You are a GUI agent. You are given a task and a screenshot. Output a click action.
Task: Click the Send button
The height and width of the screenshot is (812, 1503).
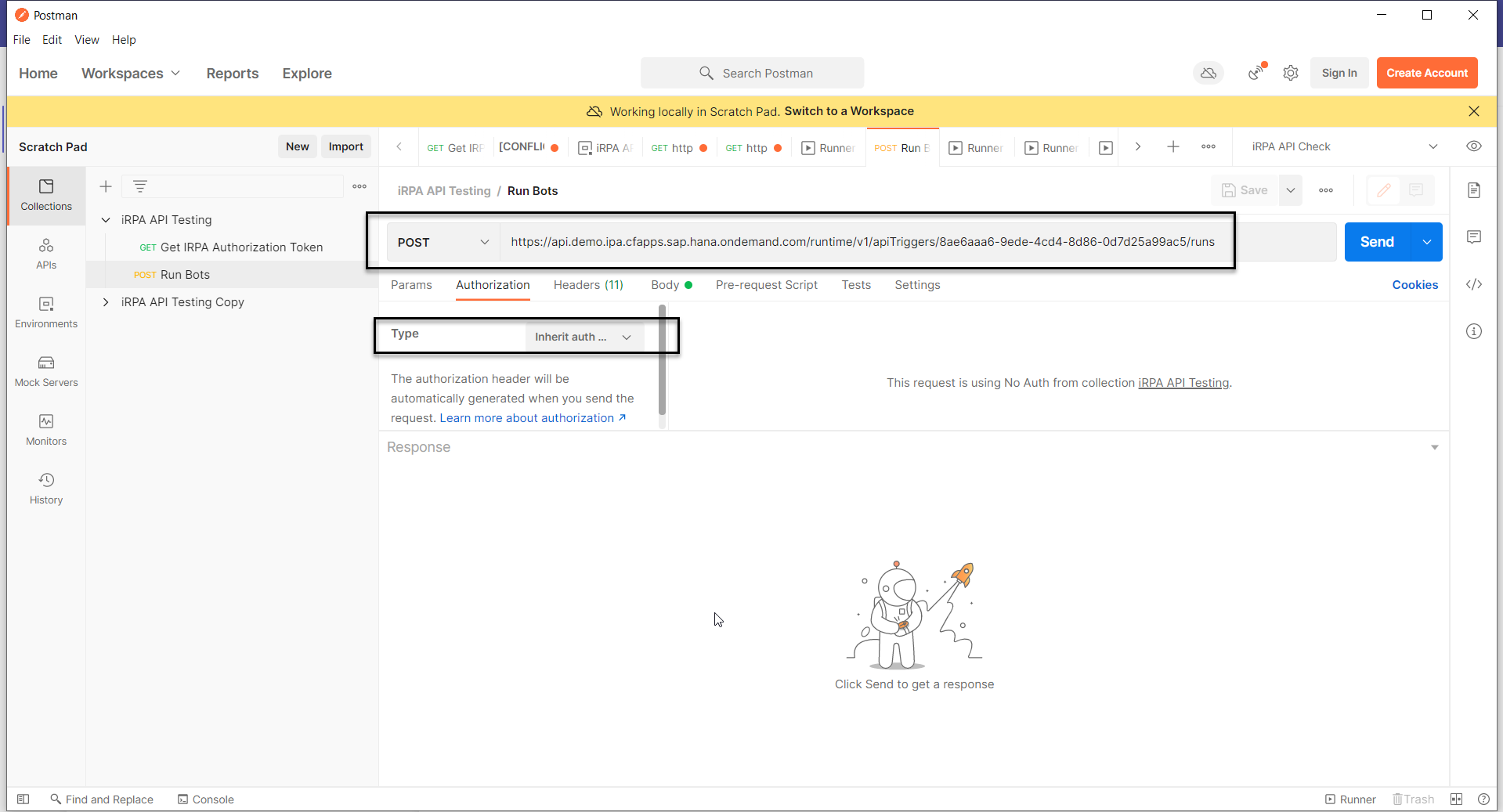1378,242
